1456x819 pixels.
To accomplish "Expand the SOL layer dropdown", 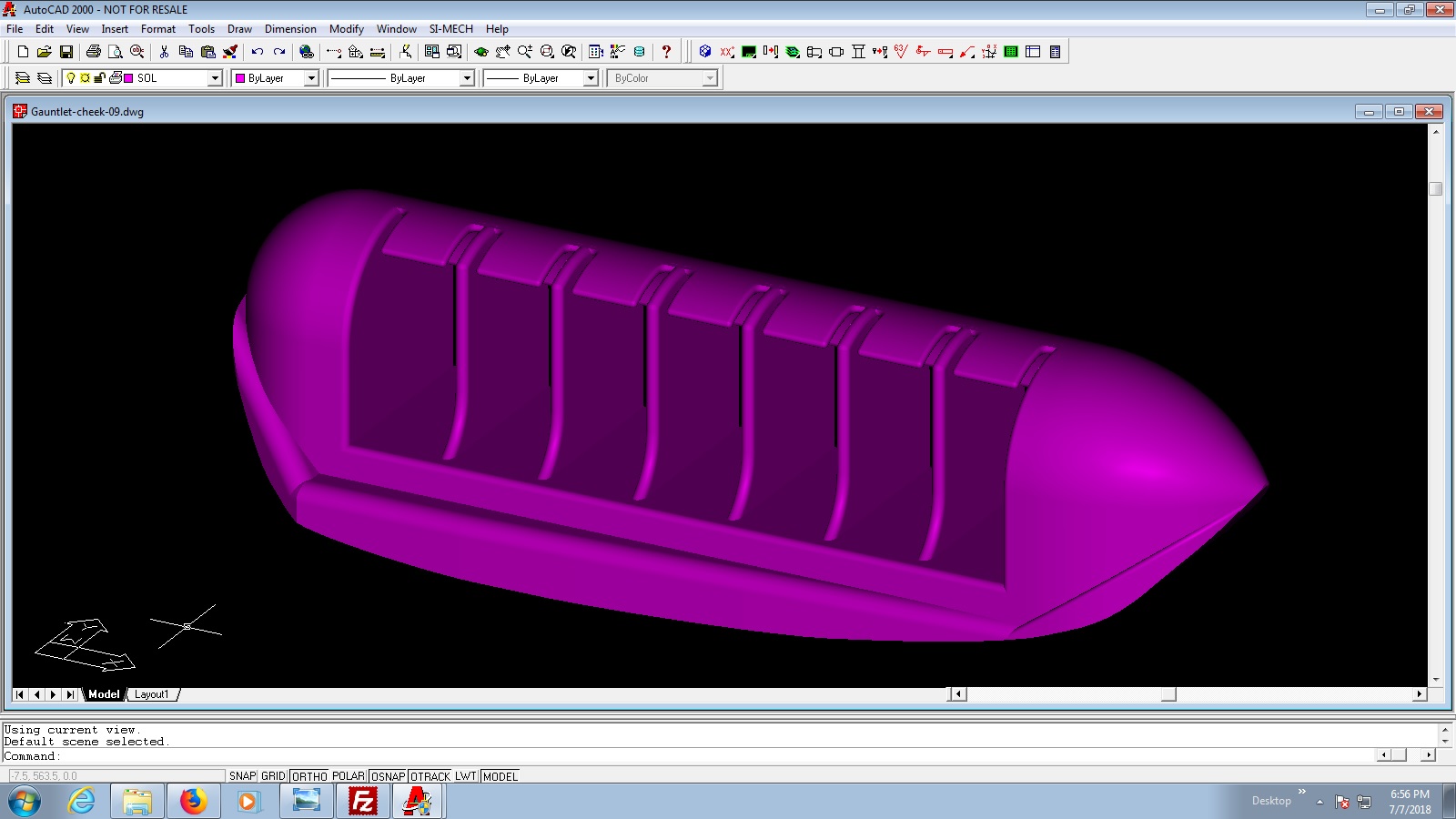I will coord(216,78).
